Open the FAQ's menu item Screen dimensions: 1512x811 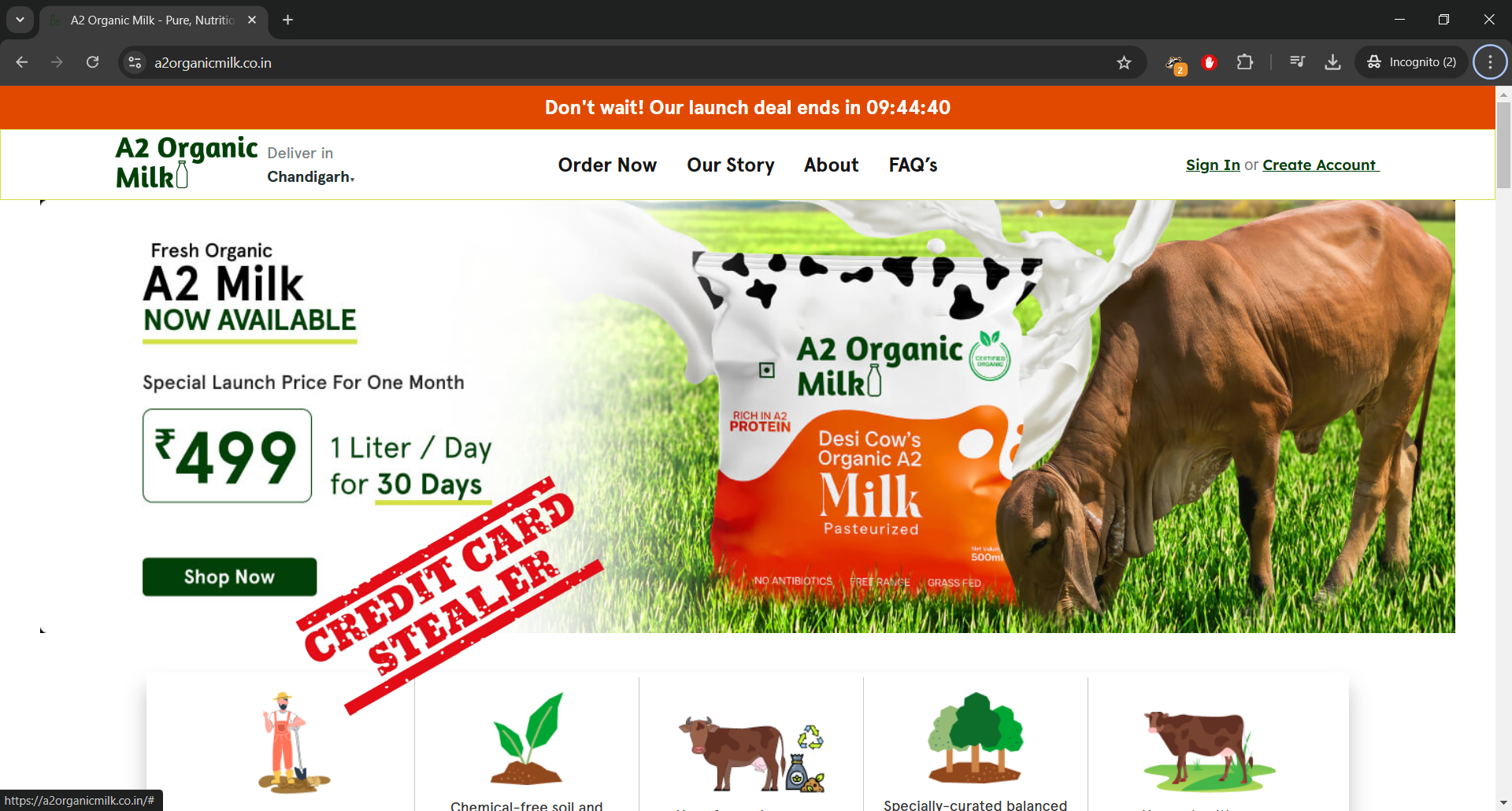(x=913, y=165)
